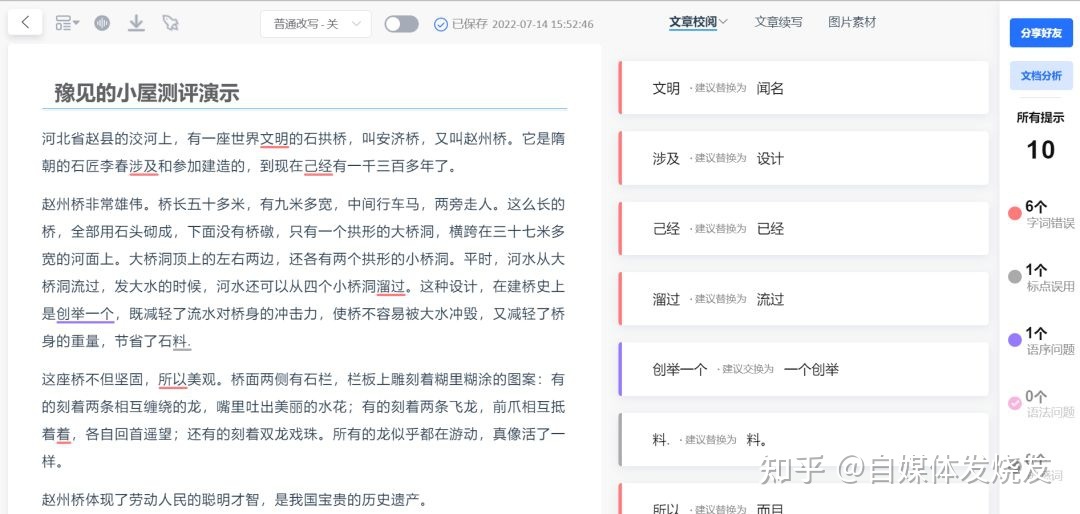Click the voice read-aloud waveform icon
This screenshot has width=1080, height=514.
[x=102, y=23]
